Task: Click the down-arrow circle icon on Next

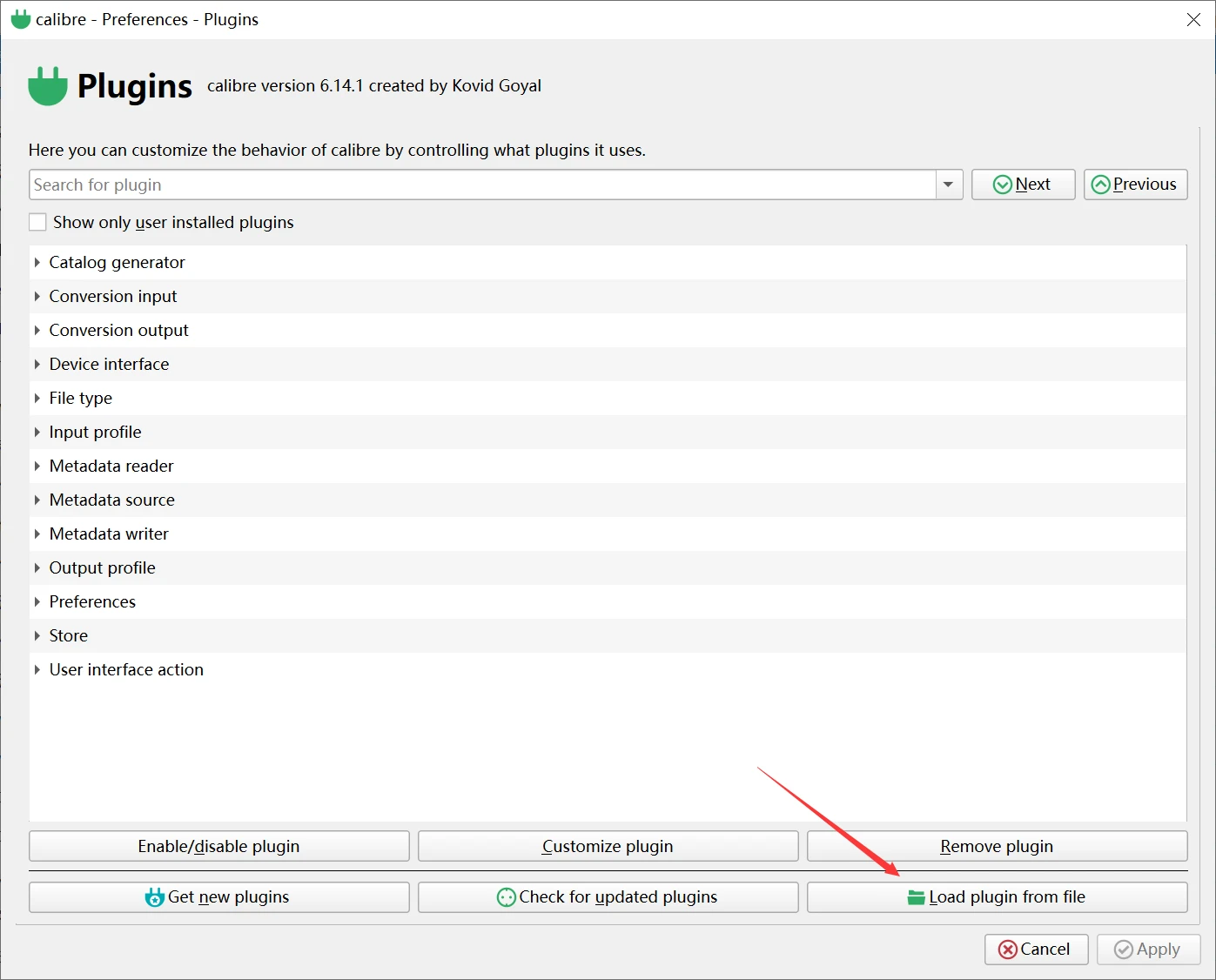Action: [x=1003, y=185]
